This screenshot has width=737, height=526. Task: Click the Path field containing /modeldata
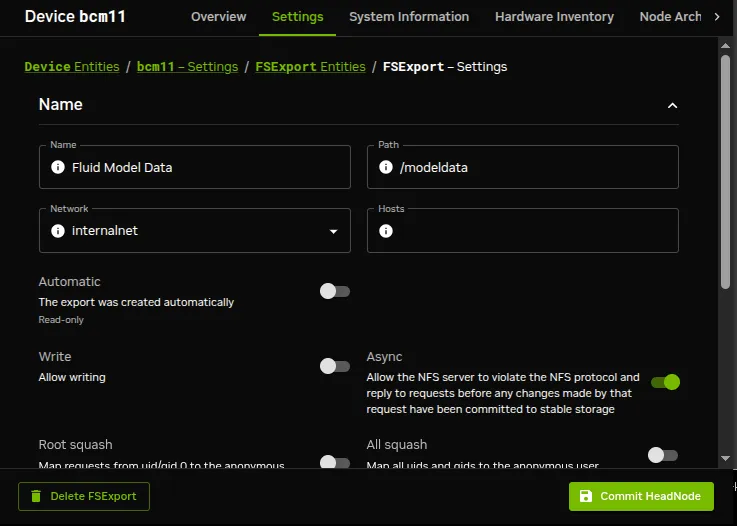(523, 167)
